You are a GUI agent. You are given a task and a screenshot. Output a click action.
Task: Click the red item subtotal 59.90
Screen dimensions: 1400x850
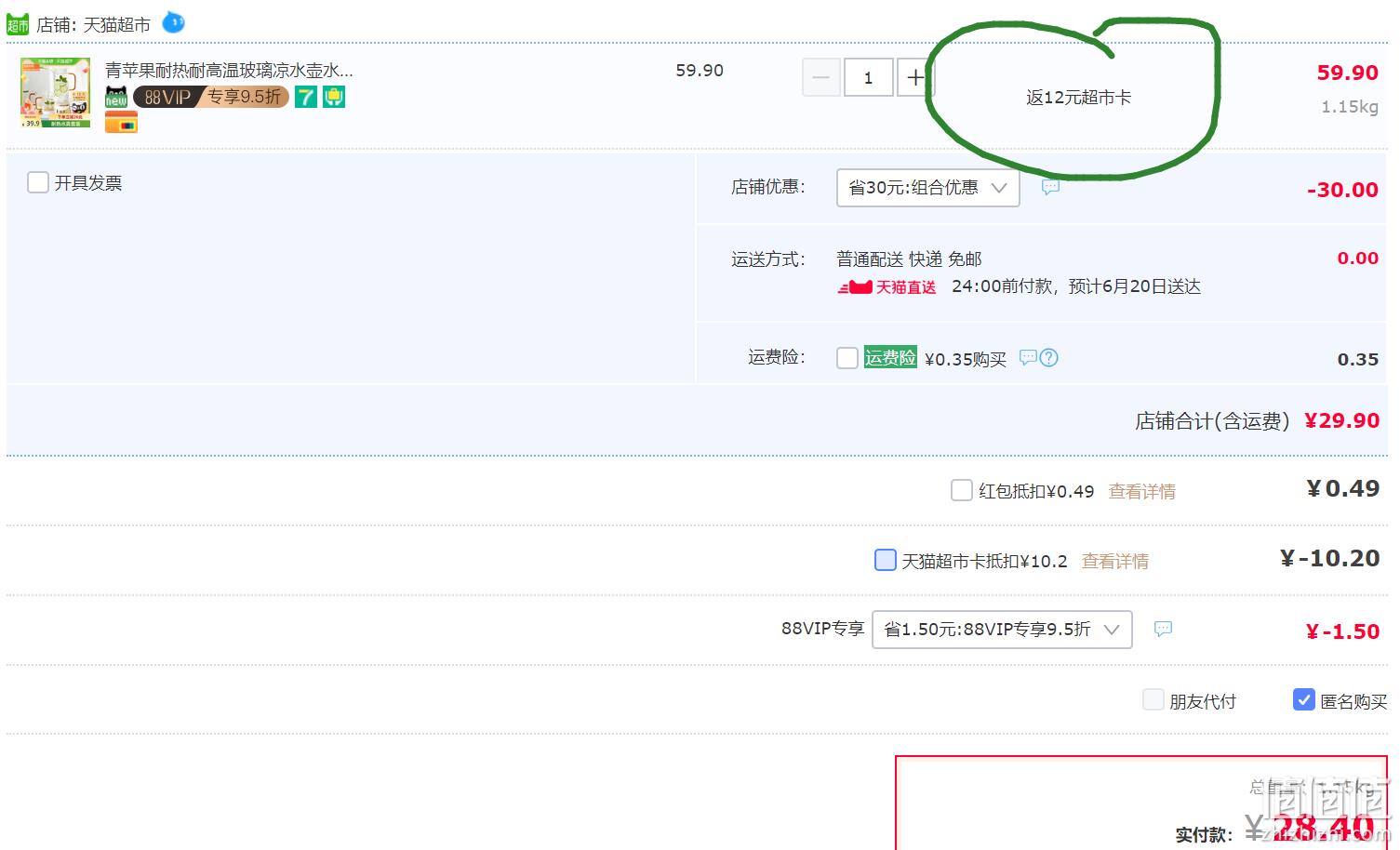pos(1348,73)
